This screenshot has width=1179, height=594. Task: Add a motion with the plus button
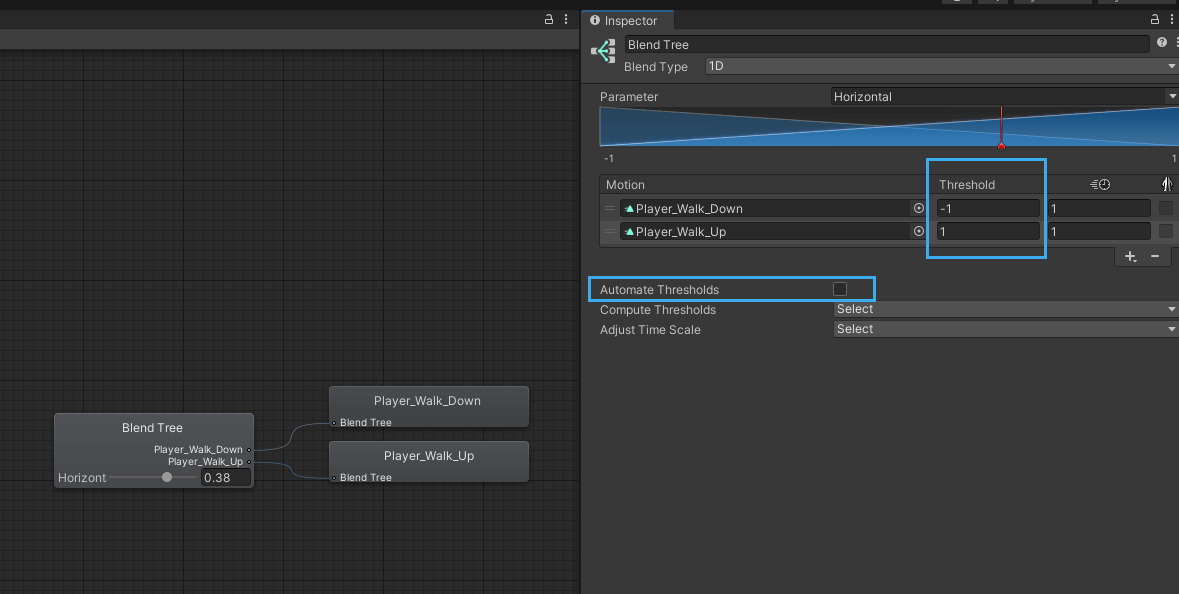coord(1130,257)
